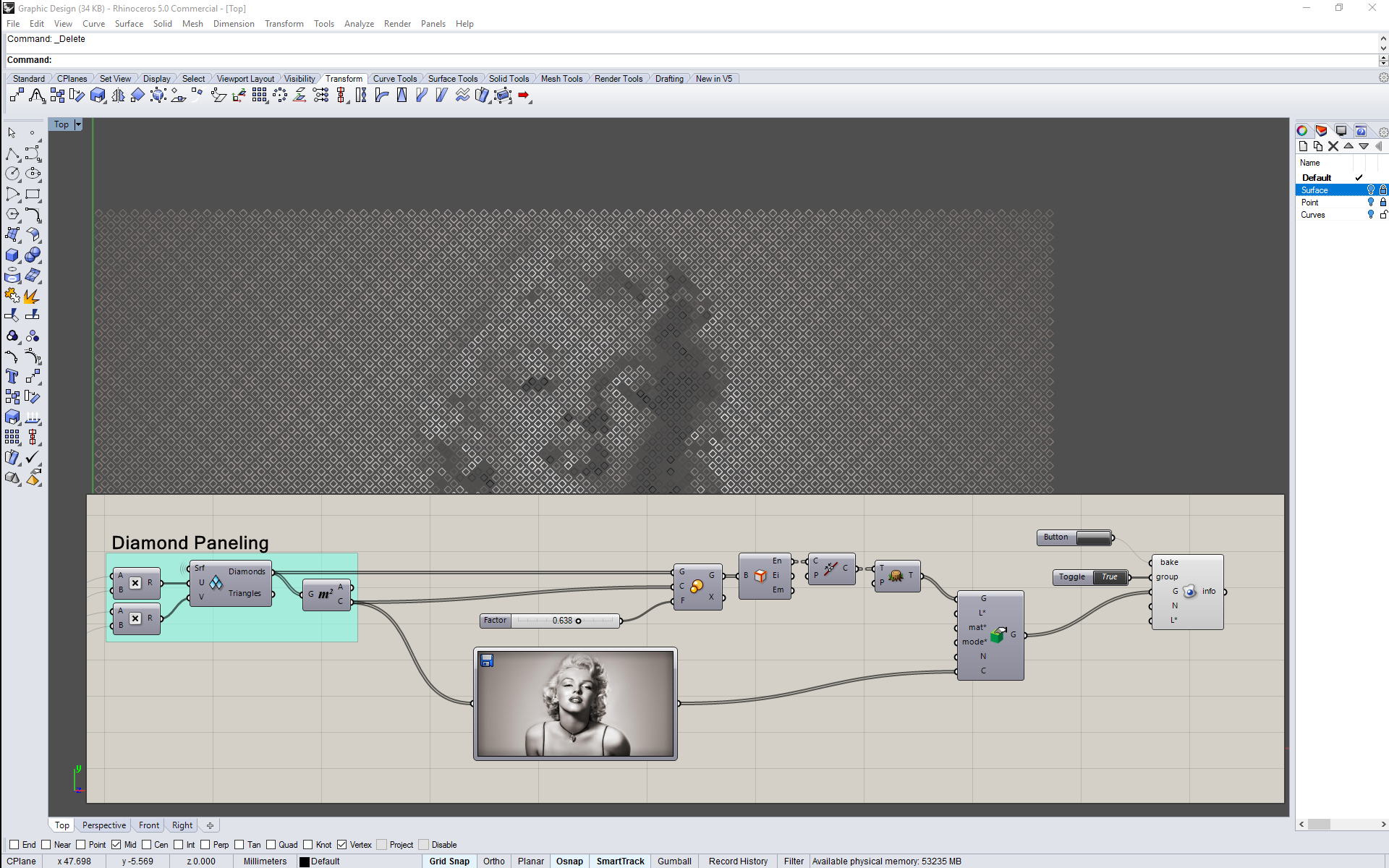The width and height of the screenshot is (1389, 868).
Task: Switch to the Front viewport tab
Action: tap(149, 825)
